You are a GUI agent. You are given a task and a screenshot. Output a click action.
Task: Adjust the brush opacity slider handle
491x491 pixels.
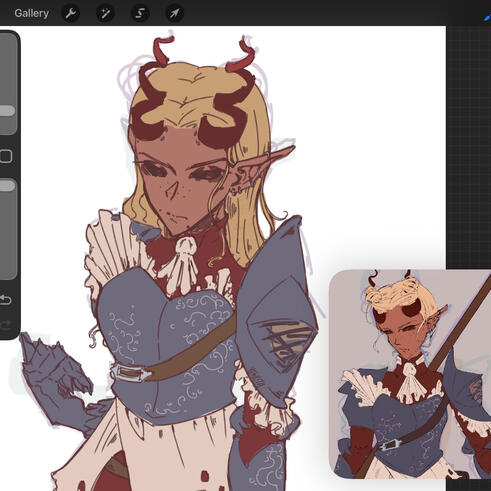7,186
